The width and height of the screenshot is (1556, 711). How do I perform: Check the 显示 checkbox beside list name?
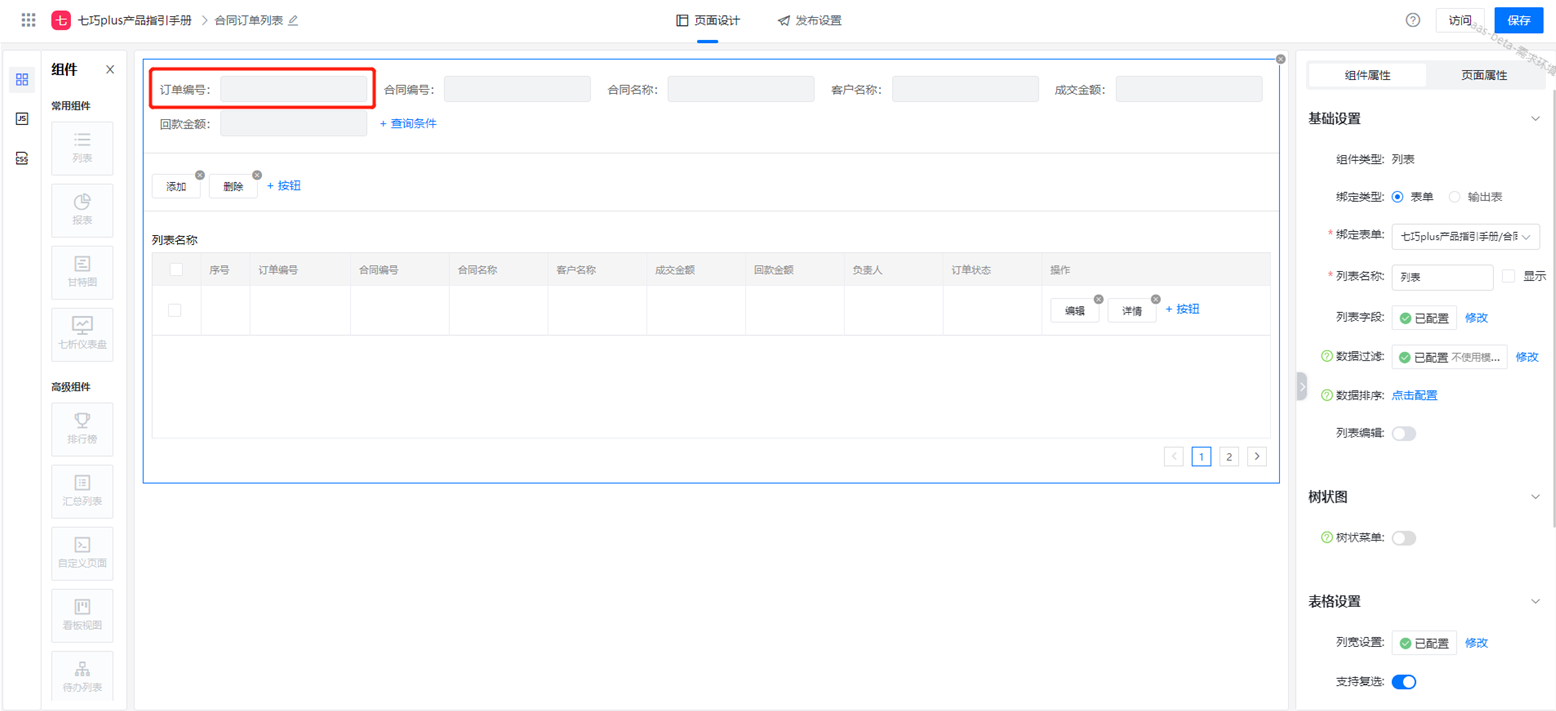point(1509,276)
